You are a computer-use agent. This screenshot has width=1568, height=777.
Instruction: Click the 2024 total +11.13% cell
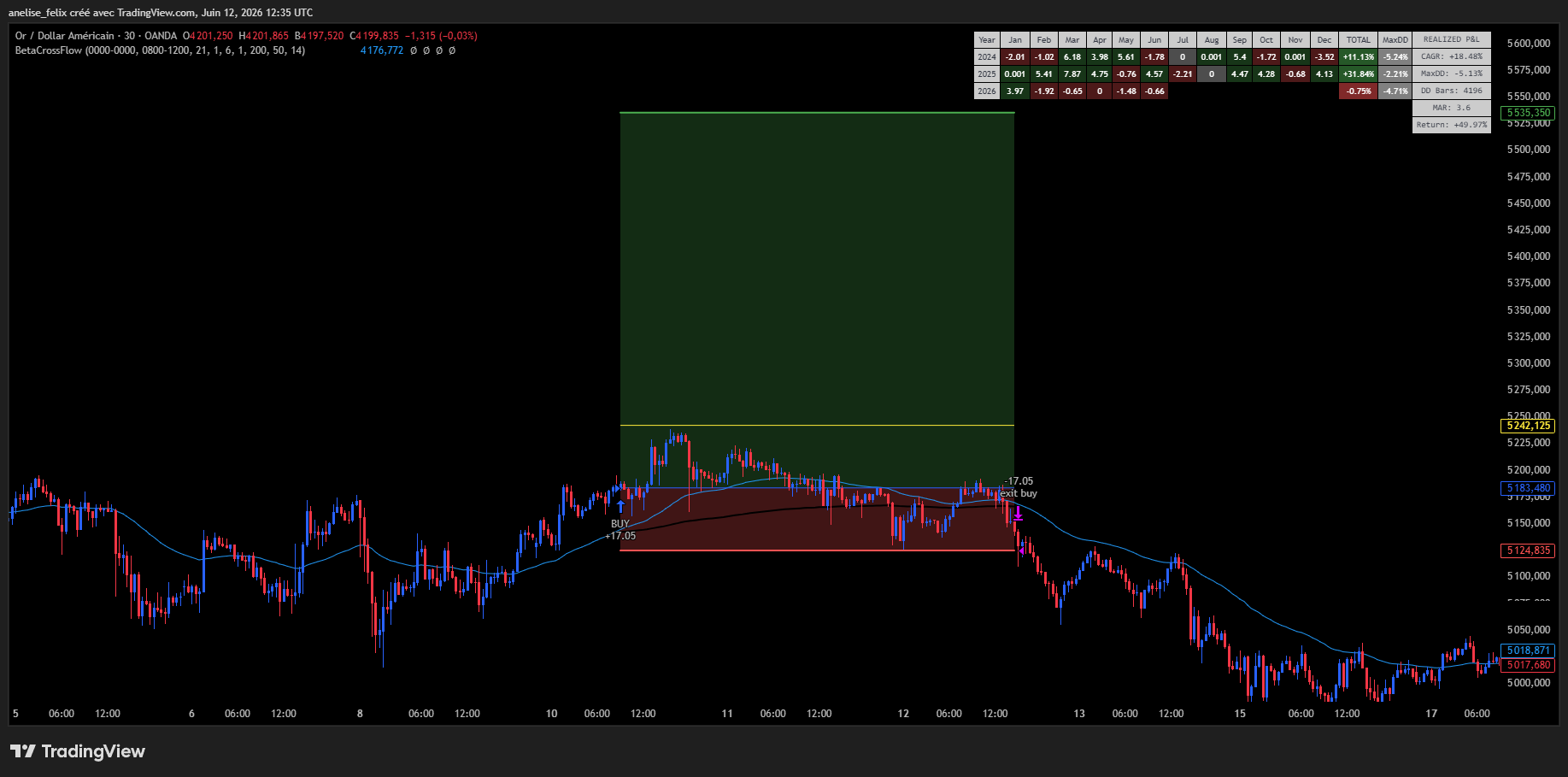tap(1359, 57)
